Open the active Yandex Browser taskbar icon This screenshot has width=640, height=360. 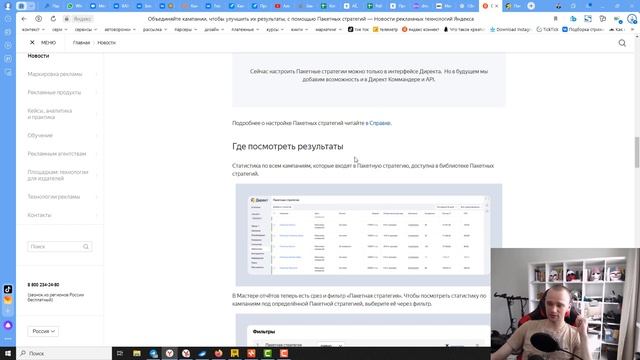pos(169,353)
